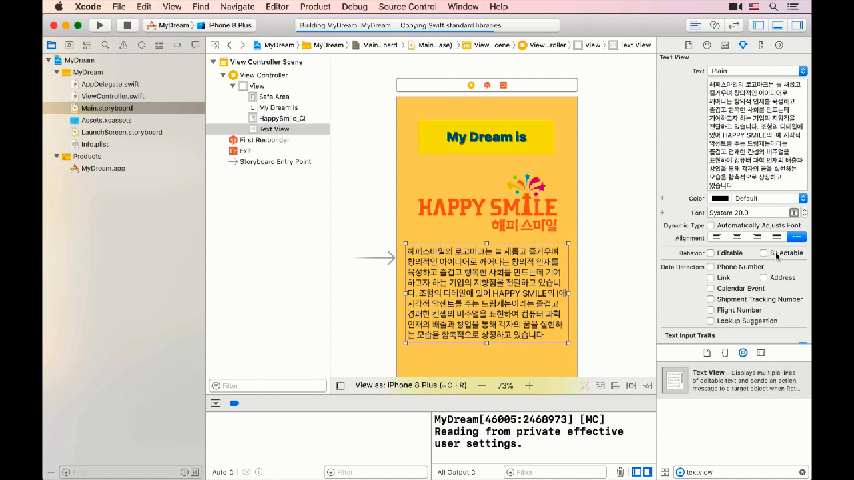Open the Issue navigator warning icon

(x=123, y=45)
